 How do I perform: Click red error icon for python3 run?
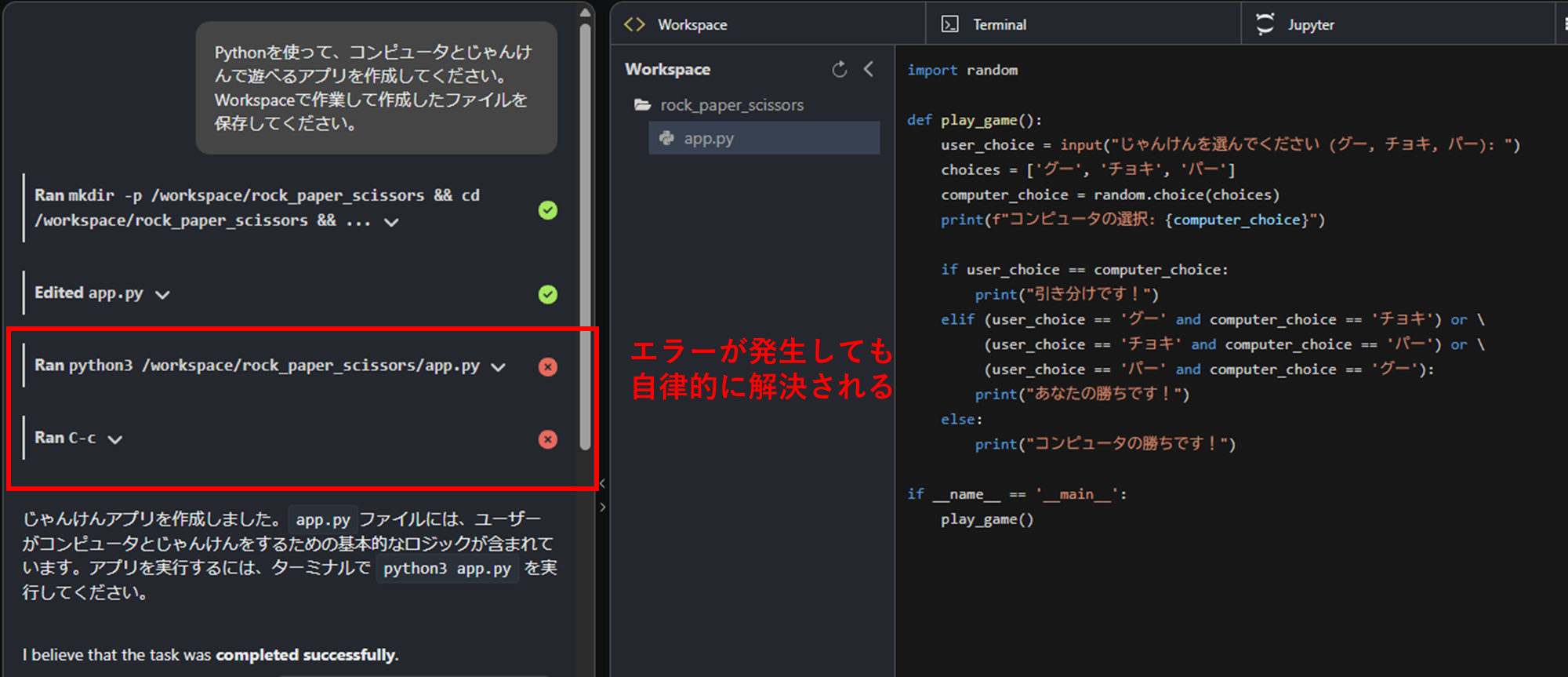548,366
